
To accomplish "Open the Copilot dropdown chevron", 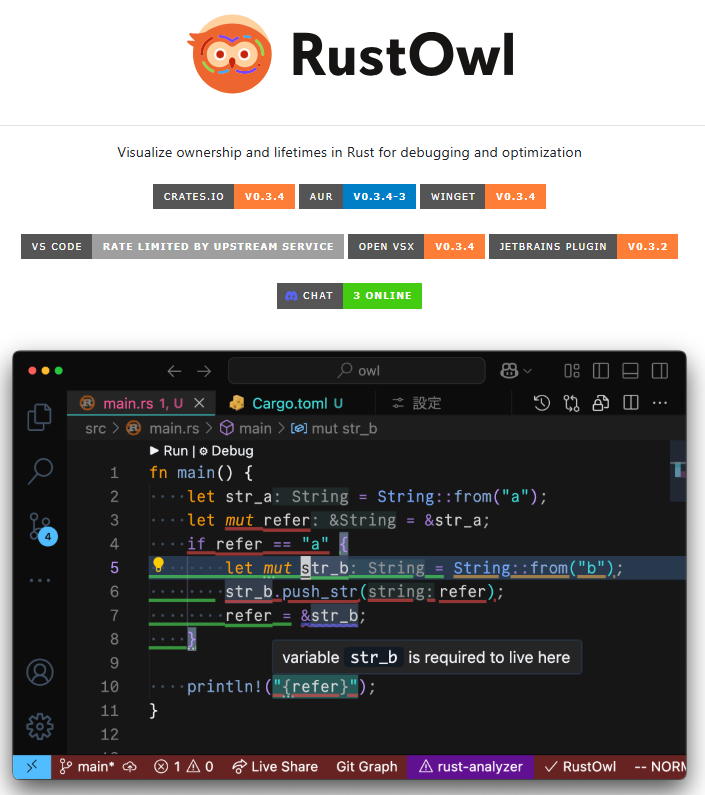I will [x=527, y=371].
